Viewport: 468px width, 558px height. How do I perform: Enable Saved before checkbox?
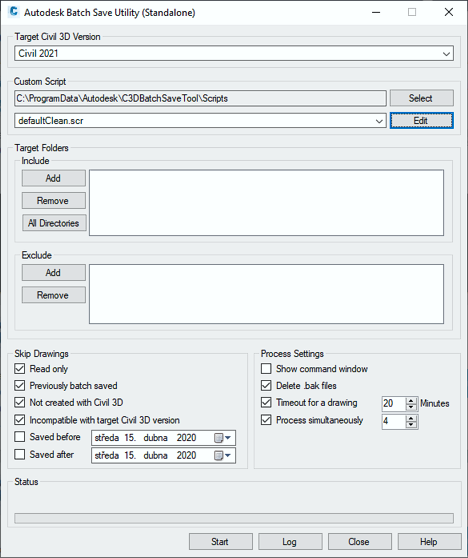point(20,437)
